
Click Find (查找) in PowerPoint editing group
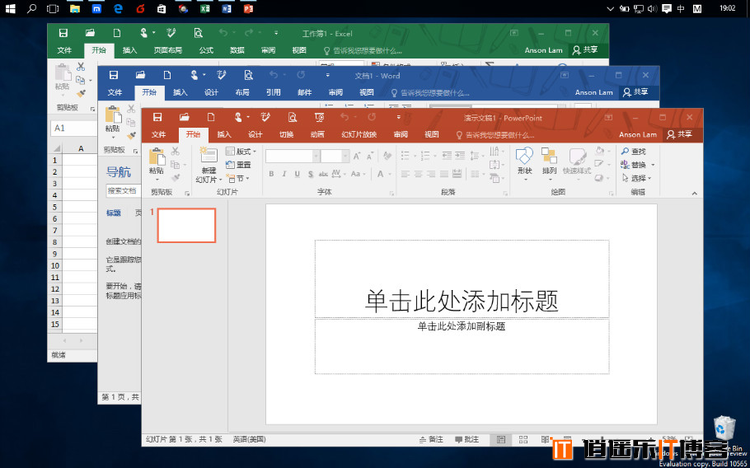[x=634, y=151]
